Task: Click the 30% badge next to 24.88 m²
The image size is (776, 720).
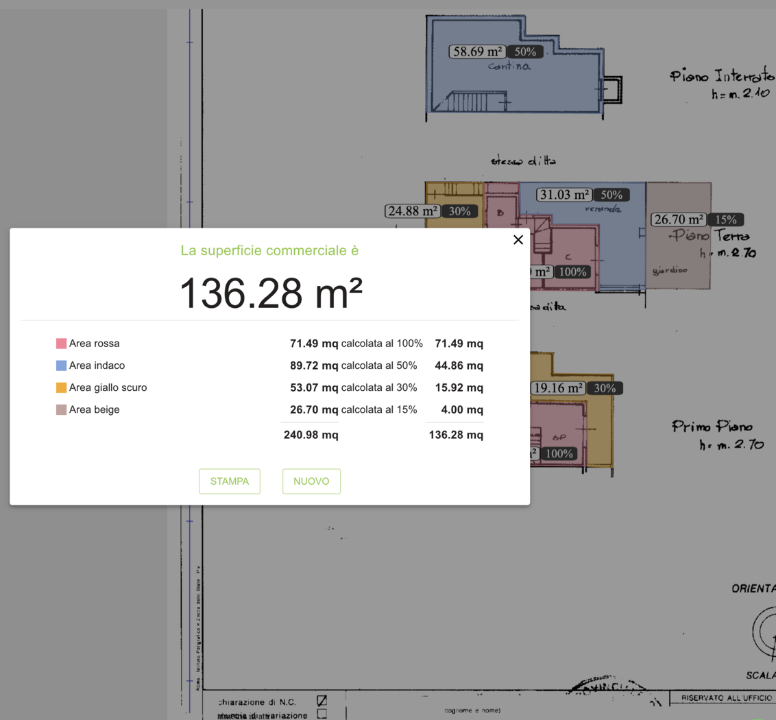Action: tap(460, 211)
